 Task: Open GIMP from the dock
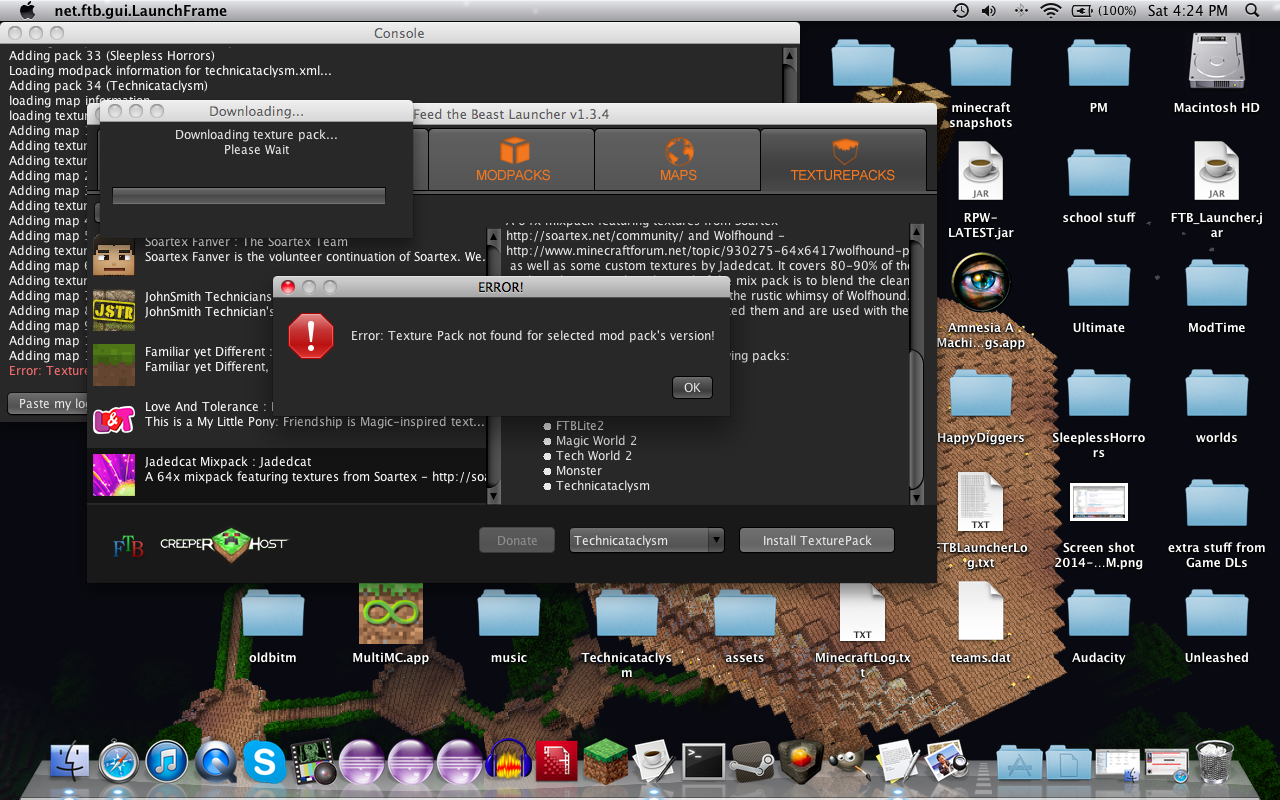pyautogui.click(x=849, y=763)
